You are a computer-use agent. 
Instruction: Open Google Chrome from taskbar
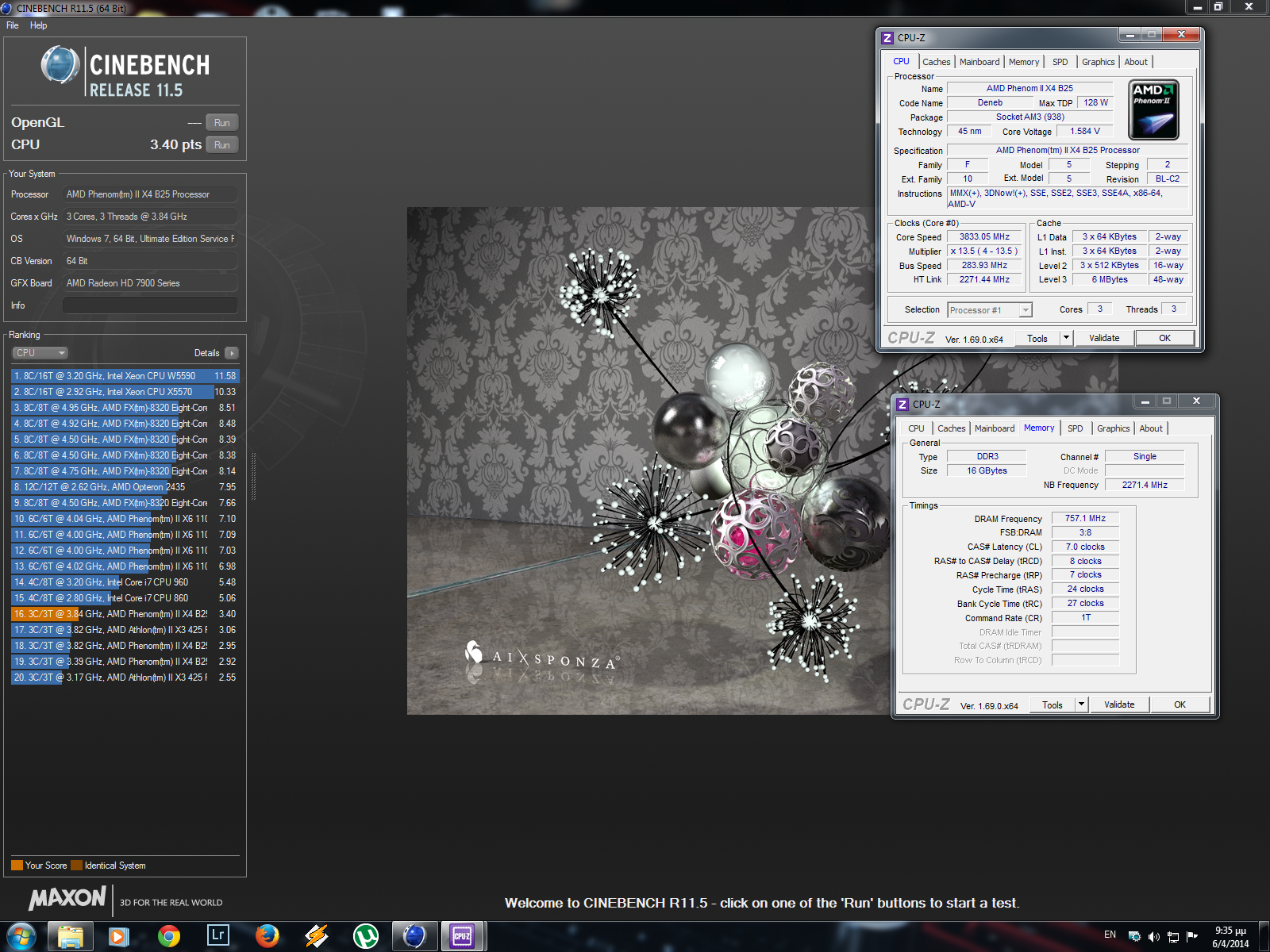168,936
